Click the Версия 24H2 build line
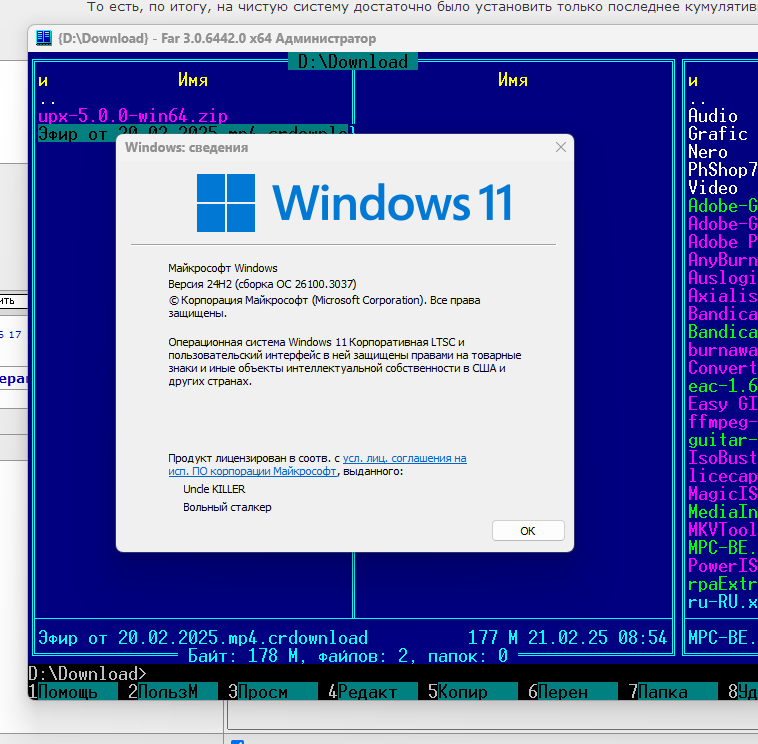This screenshot has height=744, width=758. click(262, 284)
